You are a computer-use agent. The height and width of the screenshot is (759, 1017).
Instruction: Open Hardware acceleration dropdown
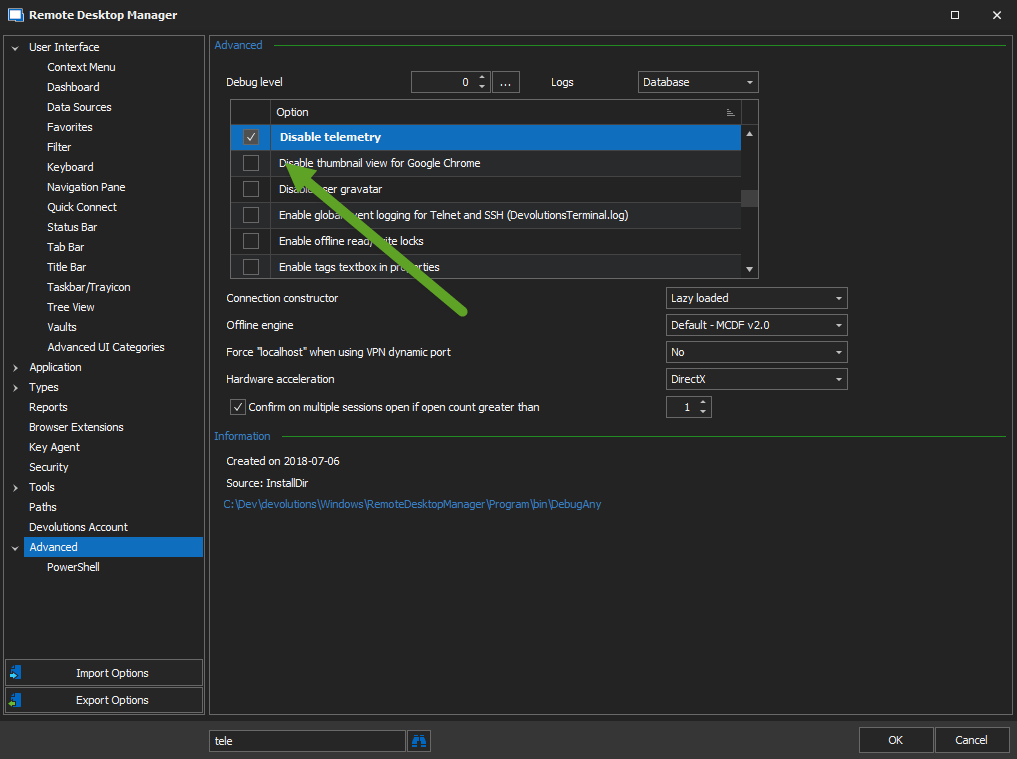tap(756, 379)
